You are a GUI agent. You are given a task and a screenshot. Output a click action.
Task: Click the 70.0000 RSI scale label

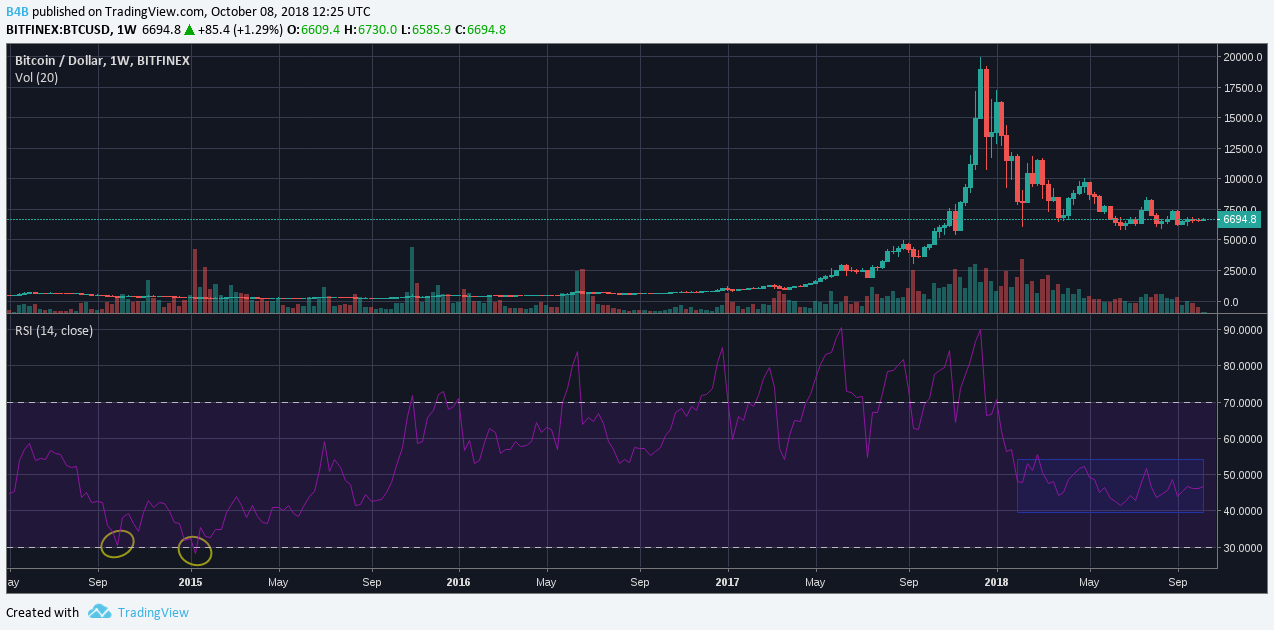(1242, 403)
